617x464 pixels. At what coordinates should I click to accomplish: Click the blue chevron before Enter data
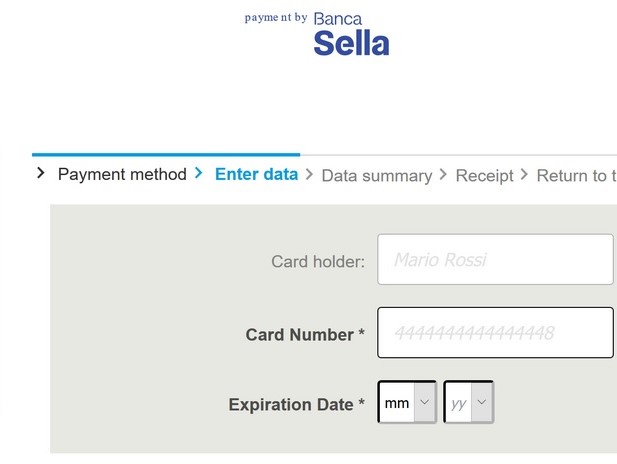tap(199, 173)
